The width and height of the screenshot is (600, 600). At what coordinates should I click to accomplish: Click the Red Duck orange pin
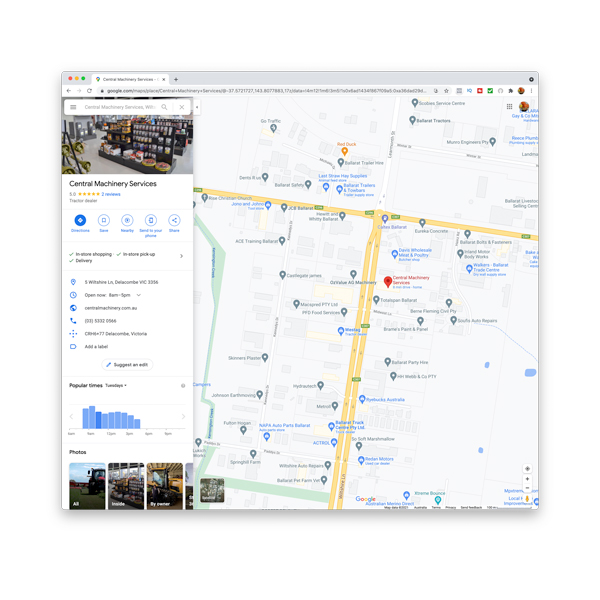[344, 152]
